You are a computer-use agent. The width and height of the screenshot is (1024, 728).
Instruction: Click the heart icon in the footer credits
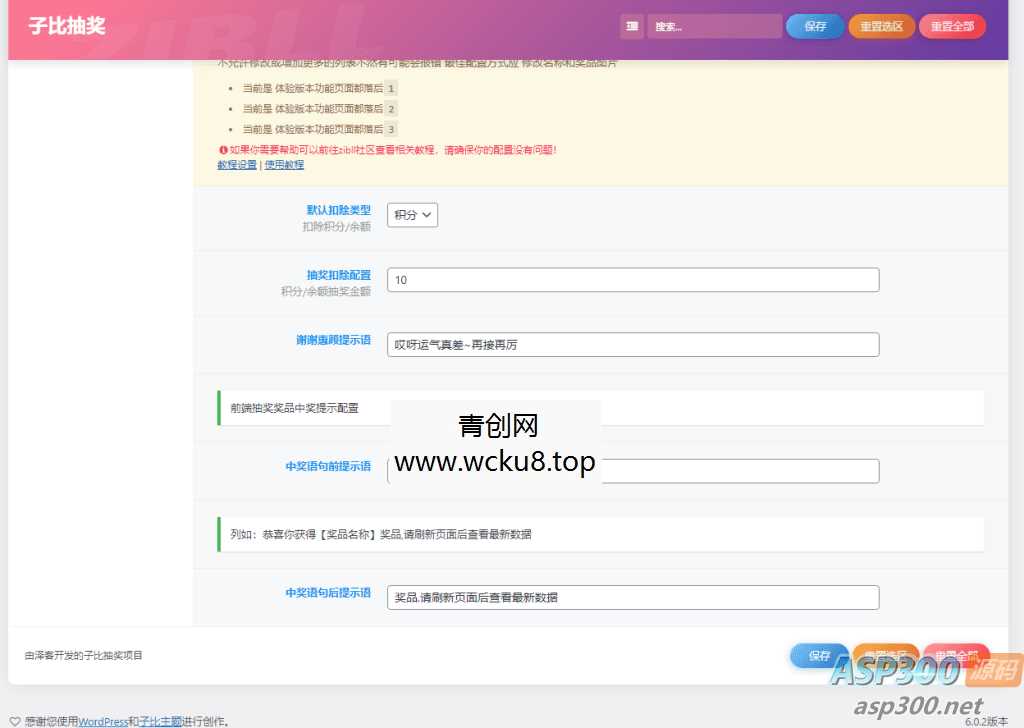(13, 720)
